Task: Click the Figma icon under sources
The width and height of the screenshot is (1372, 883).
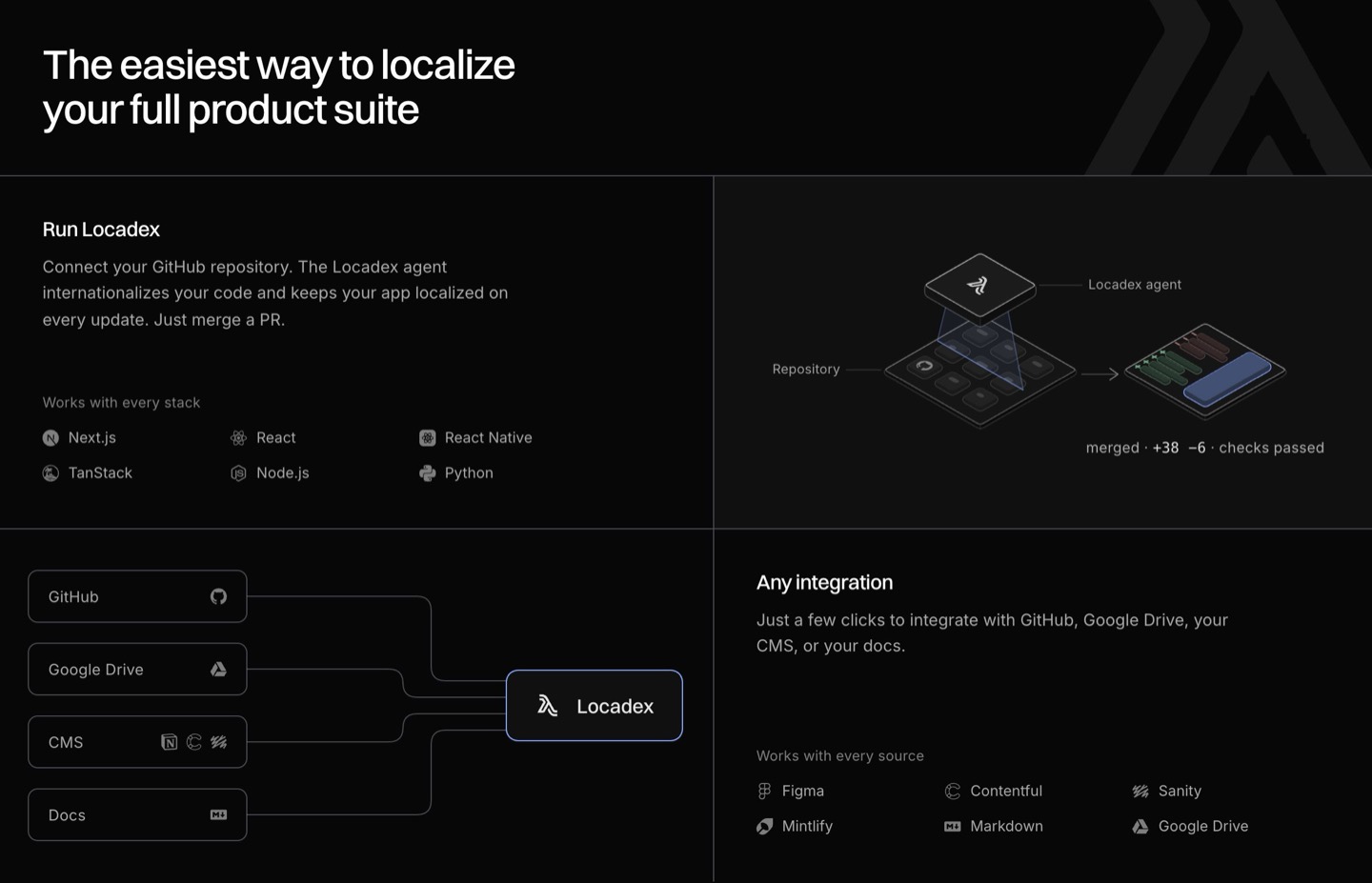Action: tap(764, 792)
